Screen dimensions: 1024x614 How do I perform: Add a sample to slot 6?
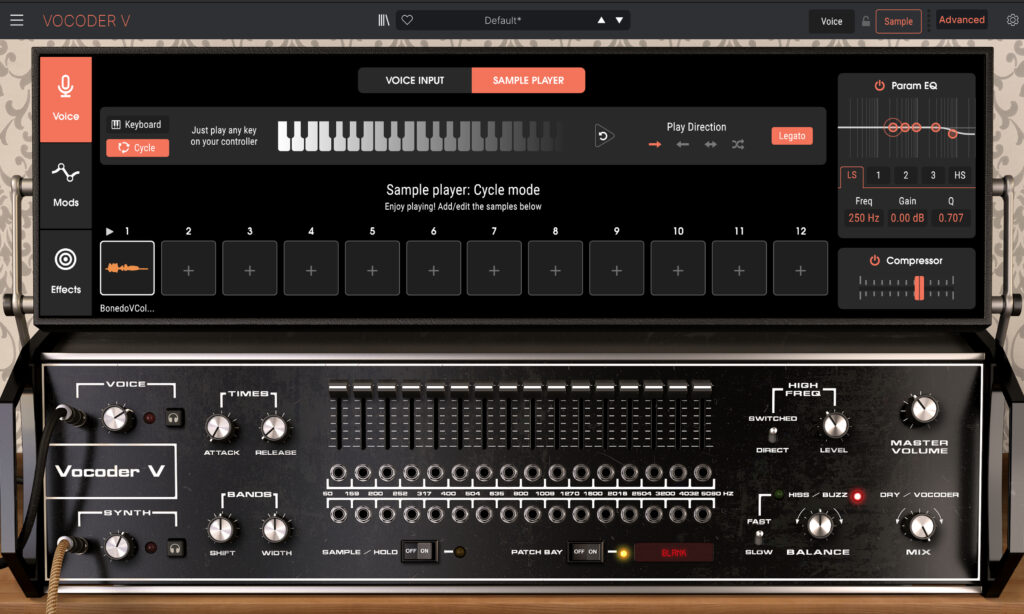434,268
